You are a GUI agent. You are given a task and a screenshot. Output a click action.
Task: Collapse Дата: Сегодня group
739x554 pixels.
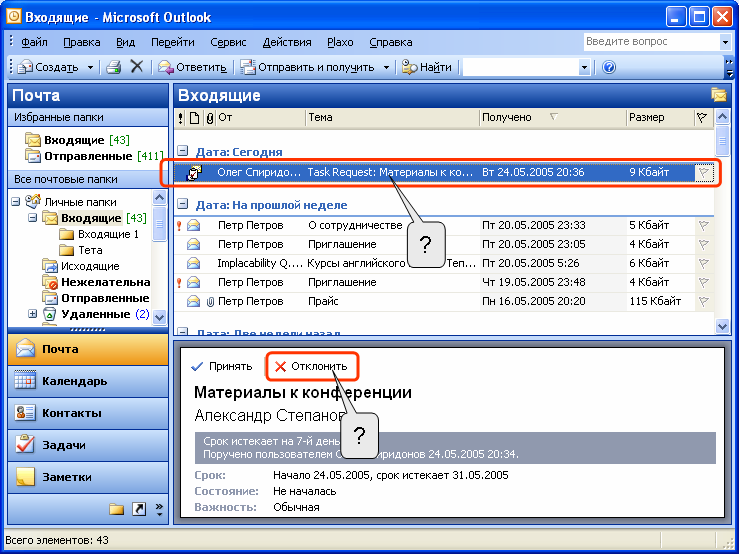182,151
